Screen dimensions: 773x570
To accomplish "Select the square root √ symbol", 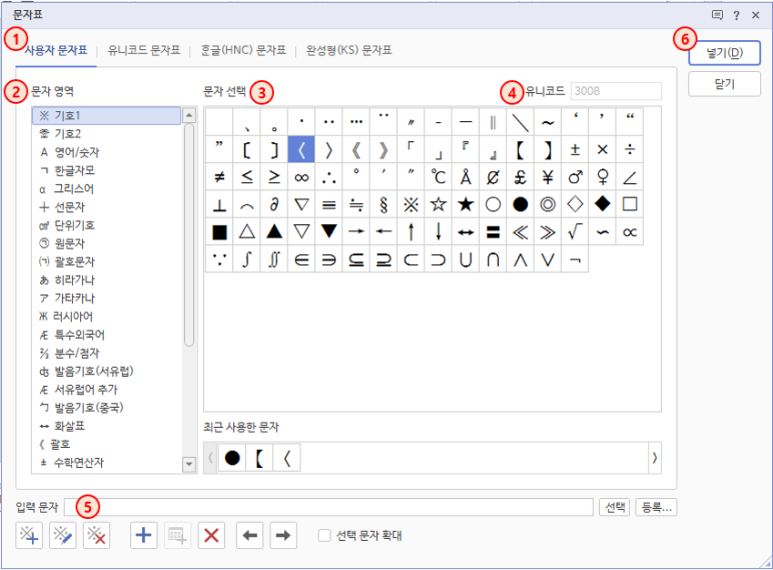I will tap(575, 231).
